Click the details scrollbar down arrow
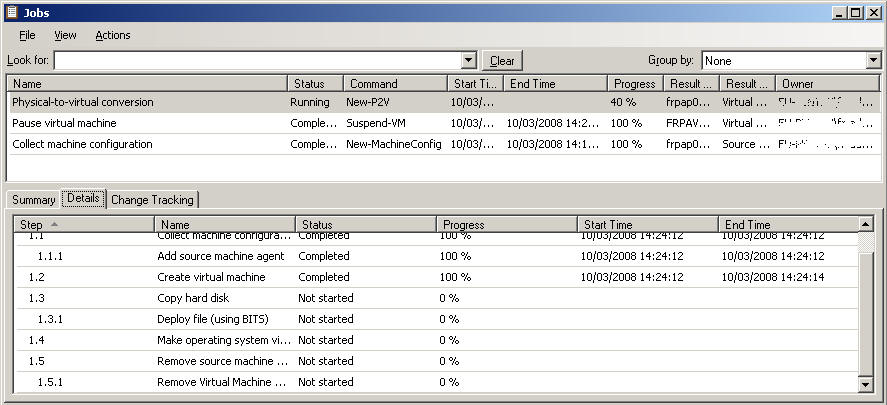Viewport: 887px width, 405px height. coord(866,385)
